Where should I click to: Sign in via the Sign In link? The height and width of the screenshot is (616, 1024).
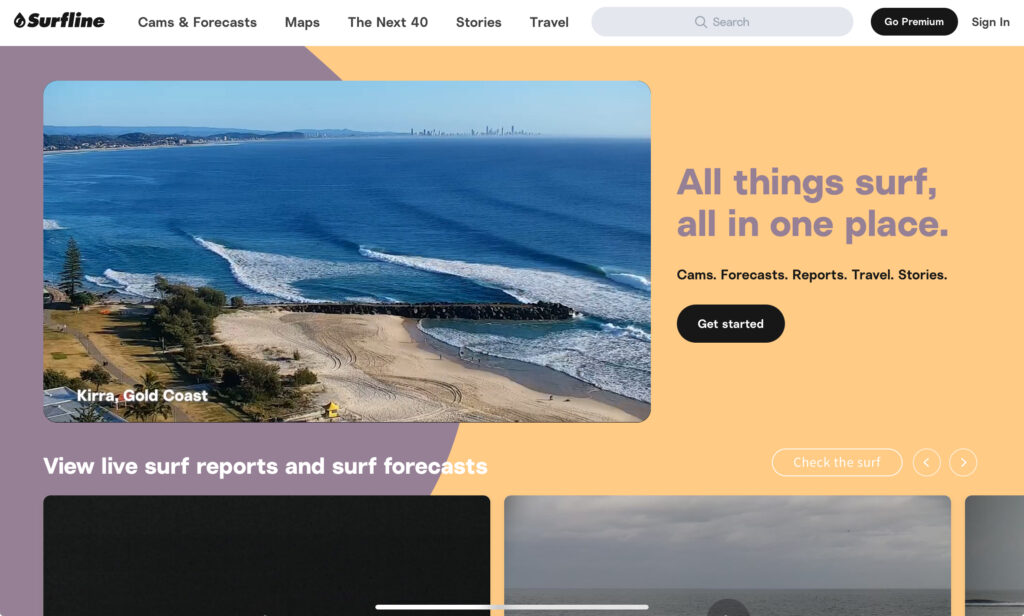(989, 22)
